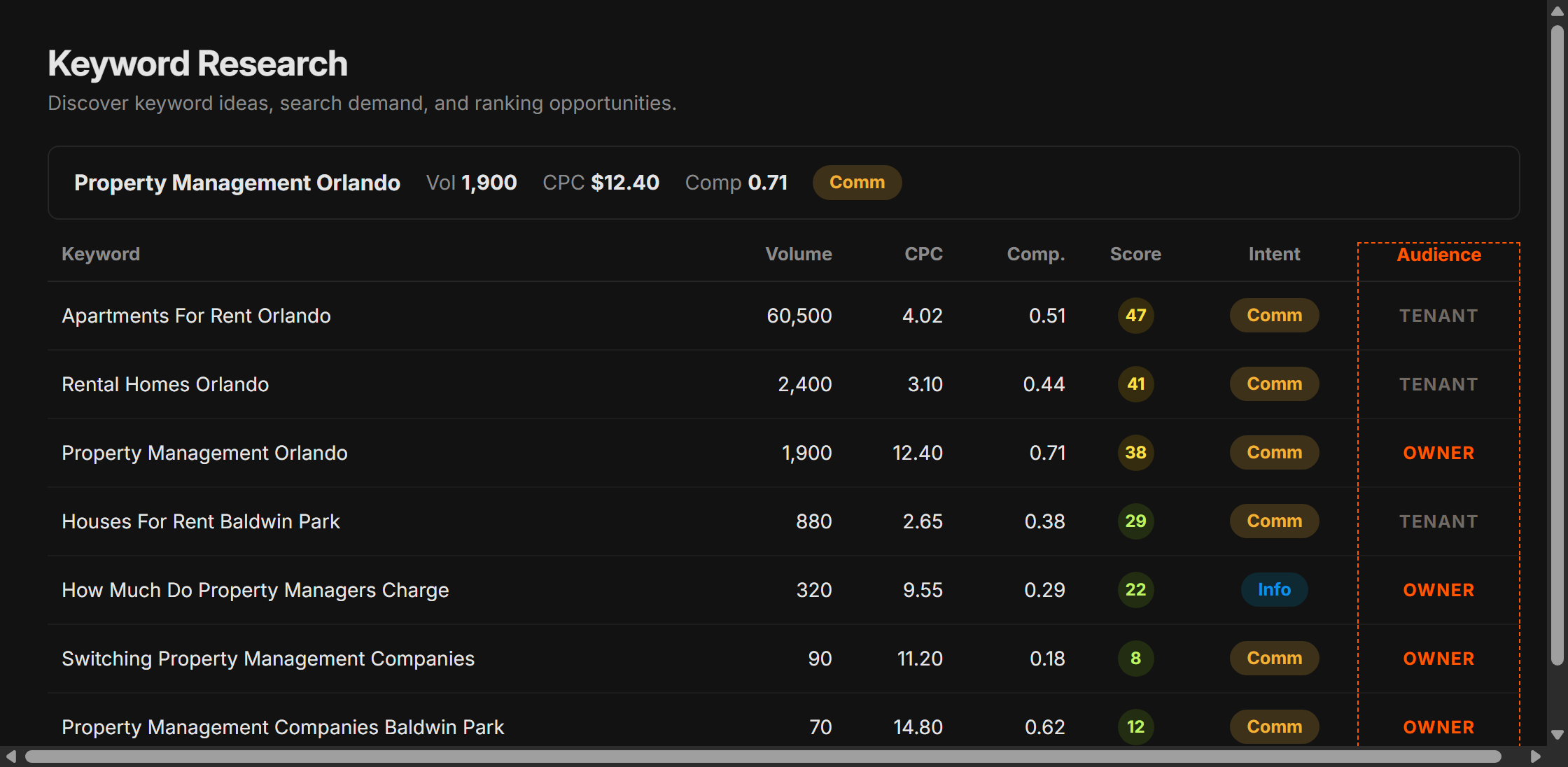This screenshot has width=1568, height=767.
Task: Select keyword Switching Property Management Companies
Action: click(x=268, y=659)
